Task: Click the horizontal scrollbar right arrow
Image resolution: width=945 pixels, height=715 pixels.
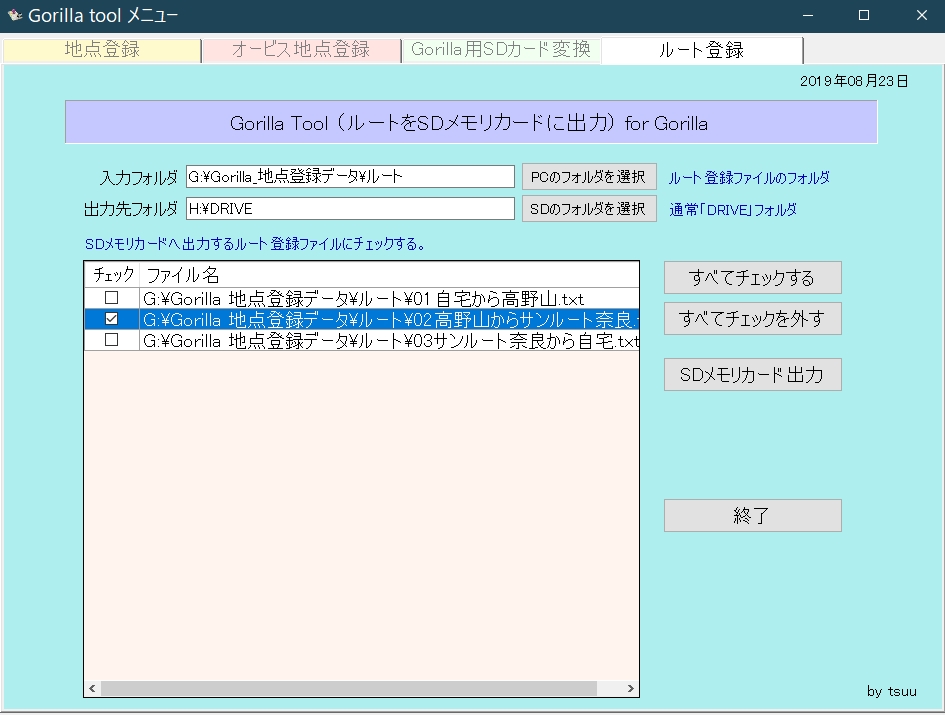Action: tap(630, 689)
